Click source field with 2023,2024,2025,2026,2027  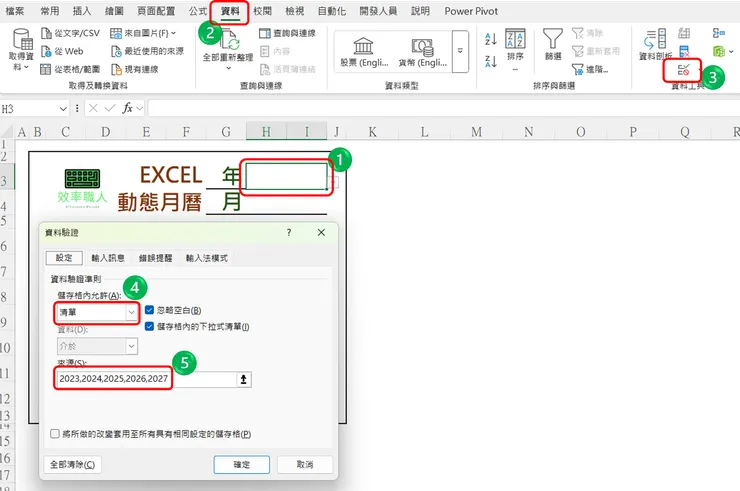click(x=146, y=379)
